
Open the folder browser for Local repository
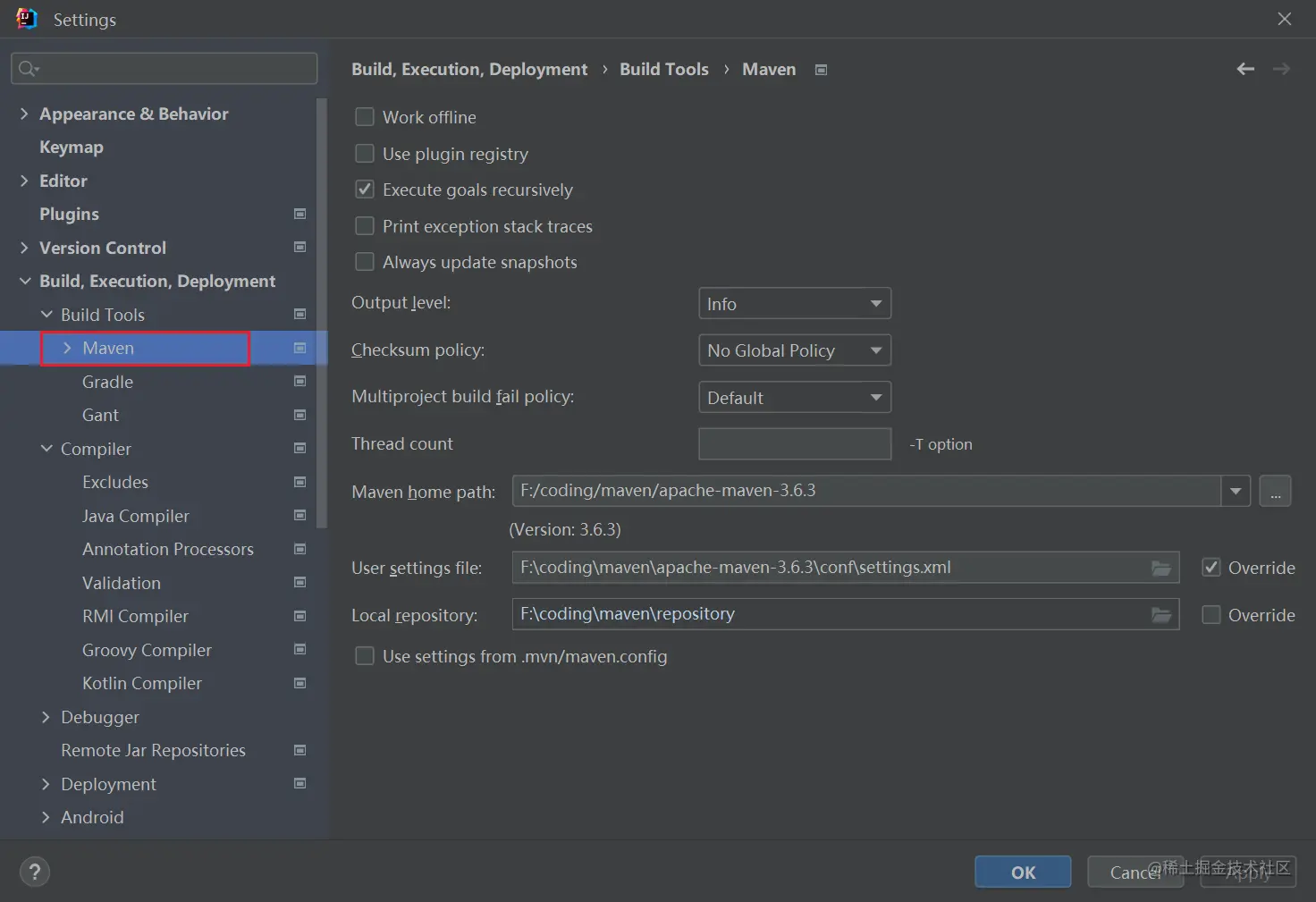click(1161, 614)
